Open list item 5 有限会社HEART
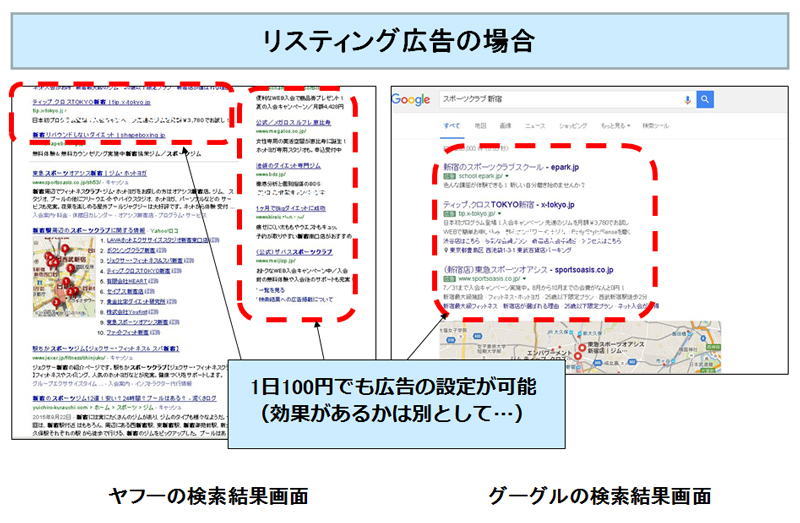 pos(127,281)
